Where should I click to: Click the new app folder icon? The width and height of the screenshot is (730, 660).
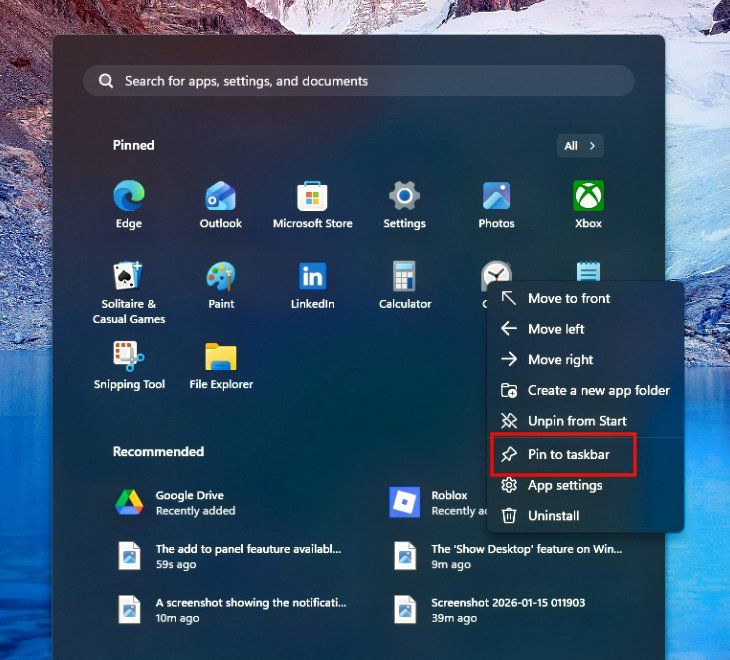tap(509, 390)
